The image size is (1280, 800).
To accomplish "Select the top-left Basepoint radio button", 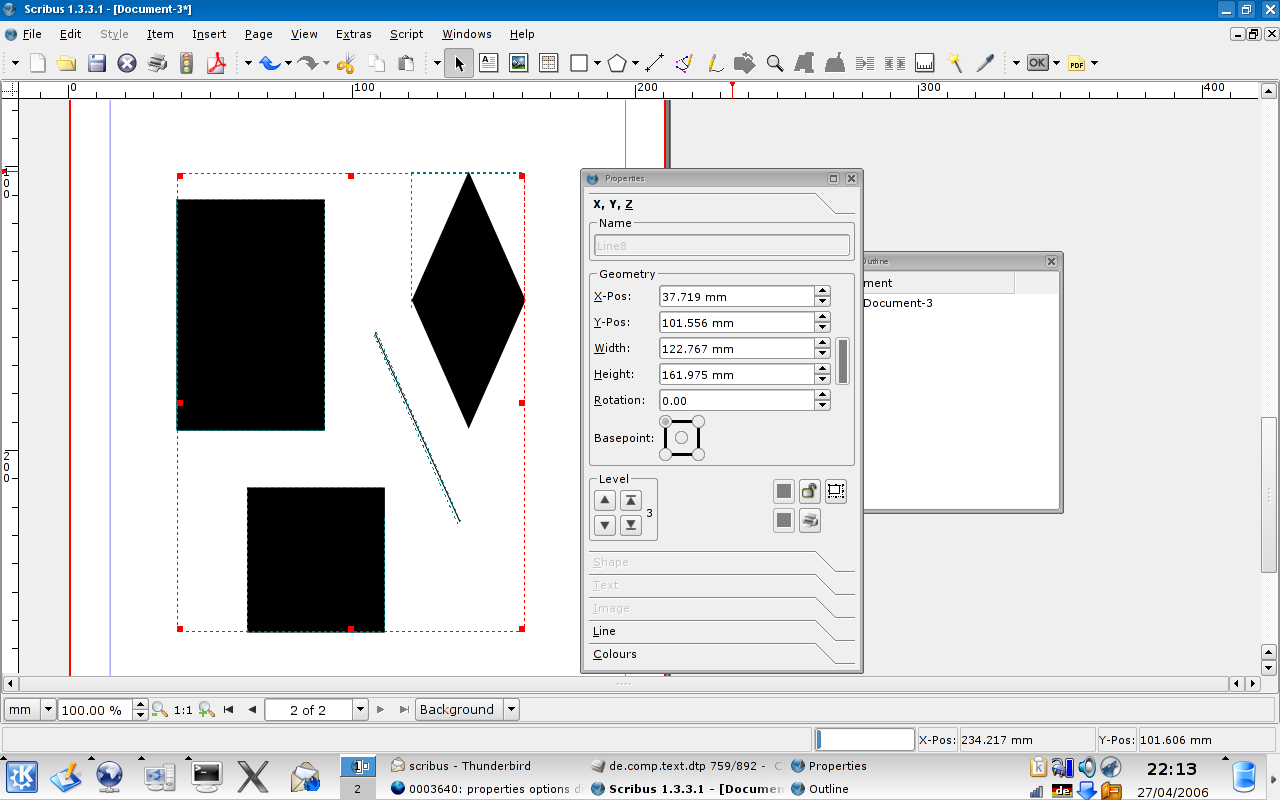I will tap(666, 421).
